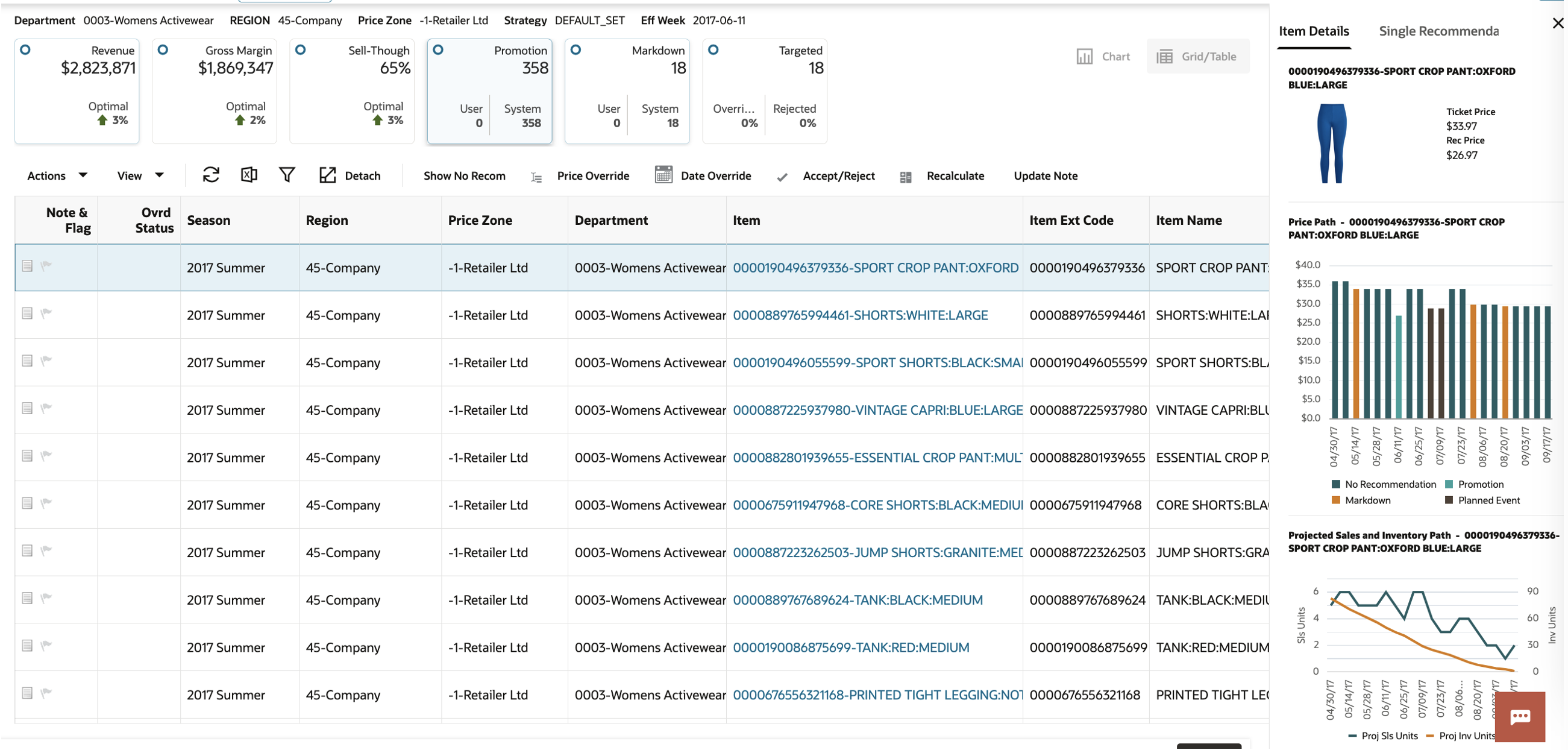Open the VINTAGE CAPRI:BLUE:LARGE item link
This screenshot has width=1568, height=750.
877,410
